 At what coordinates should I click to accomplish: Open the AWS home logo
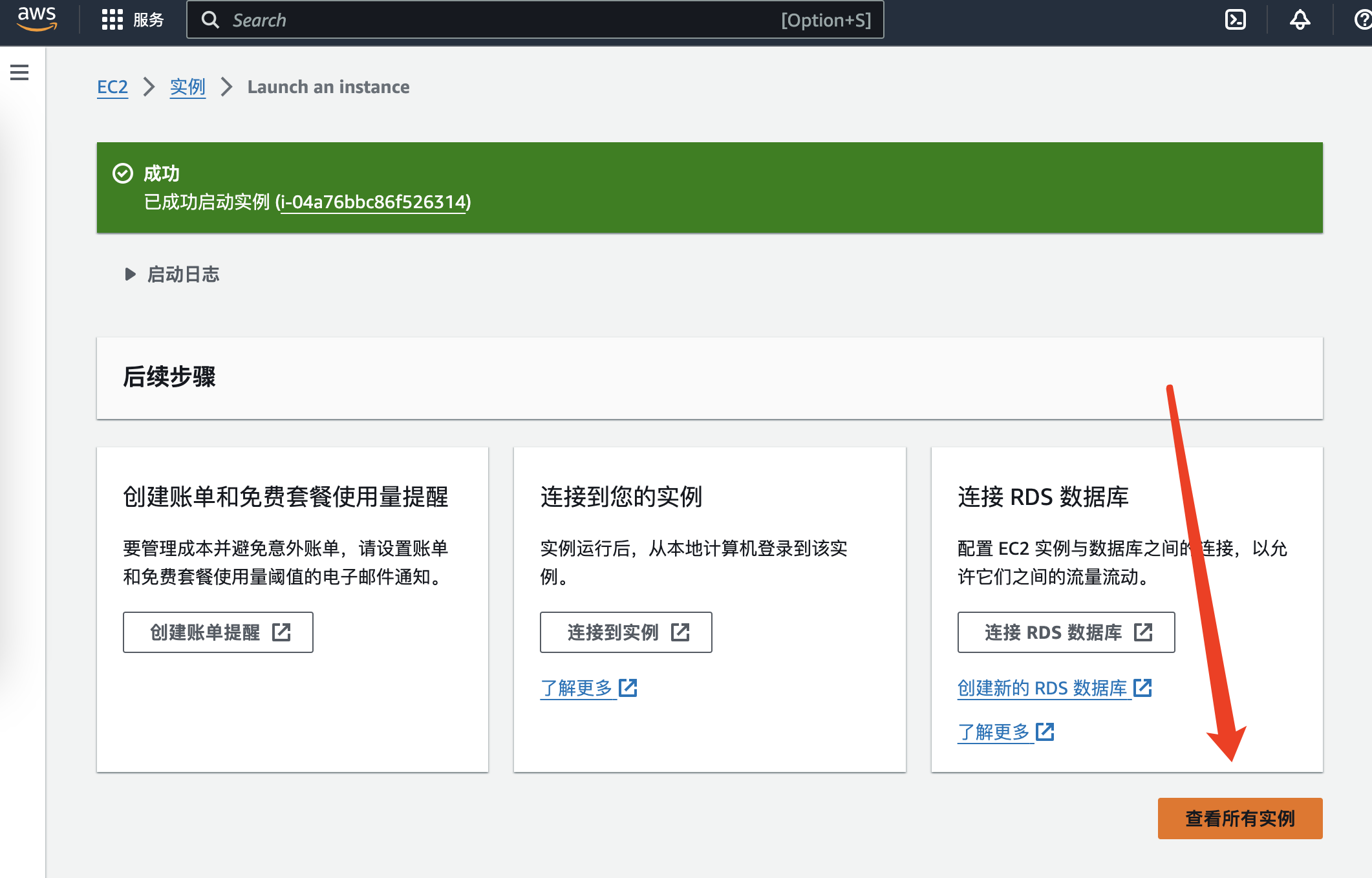pyautogui.click(x=37, y=19)
